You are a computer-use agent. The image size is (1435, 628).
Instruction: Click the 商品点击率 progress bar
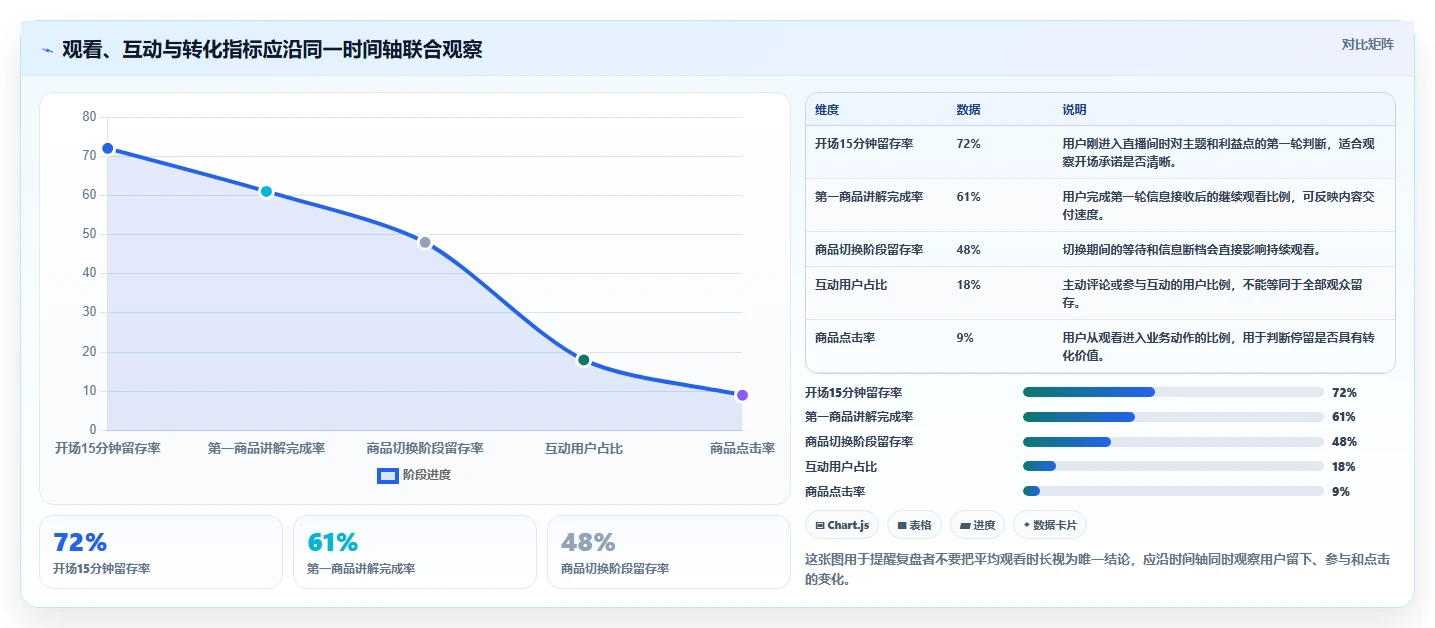tap(1173, 491)
